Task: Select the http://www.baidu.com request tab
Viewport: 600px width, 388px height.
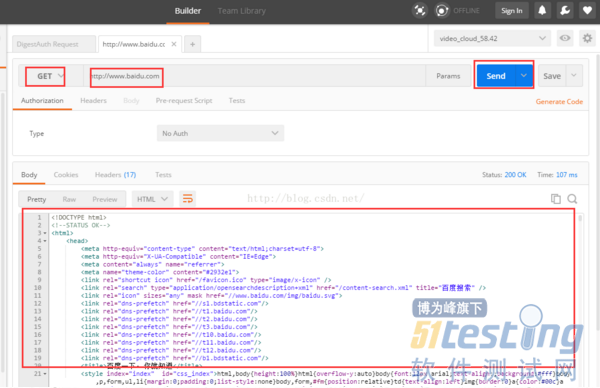Action: [134, 44]
